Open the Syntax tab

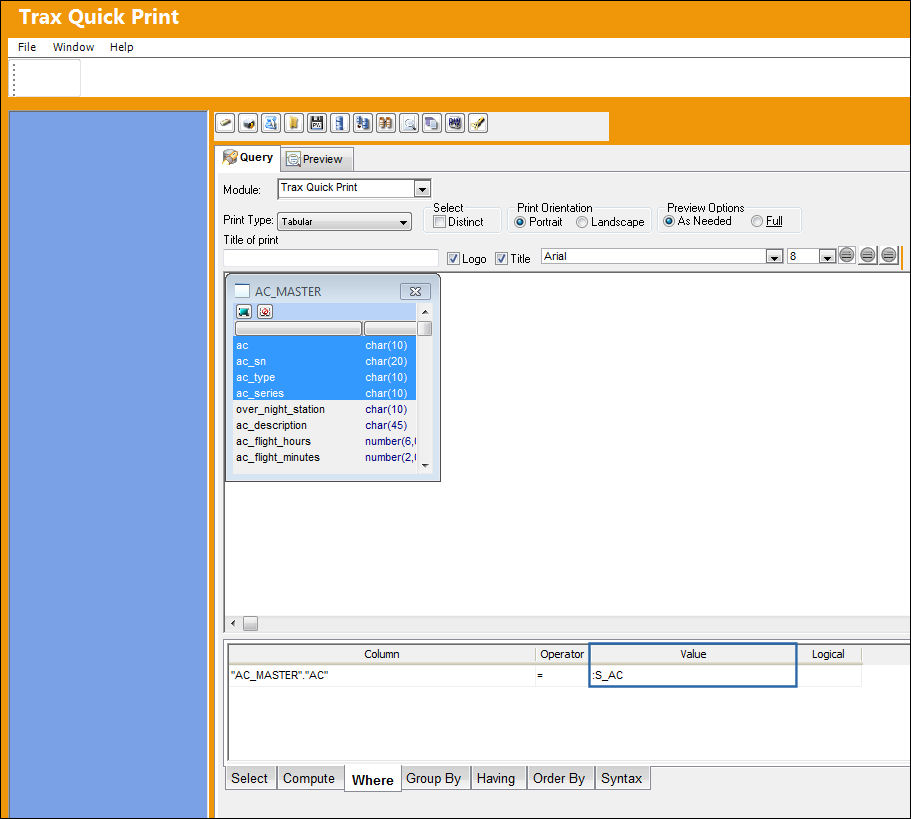(x=622, y=778)
